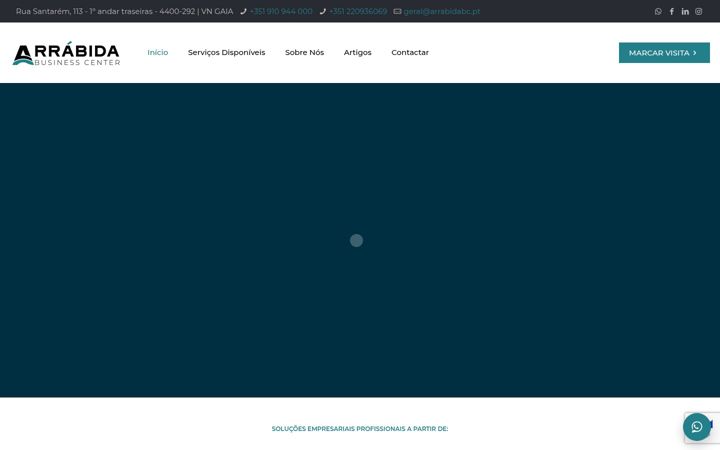Open the Sobre Nós menu item
The image size is (720, 450).
(x=304, y=52)
